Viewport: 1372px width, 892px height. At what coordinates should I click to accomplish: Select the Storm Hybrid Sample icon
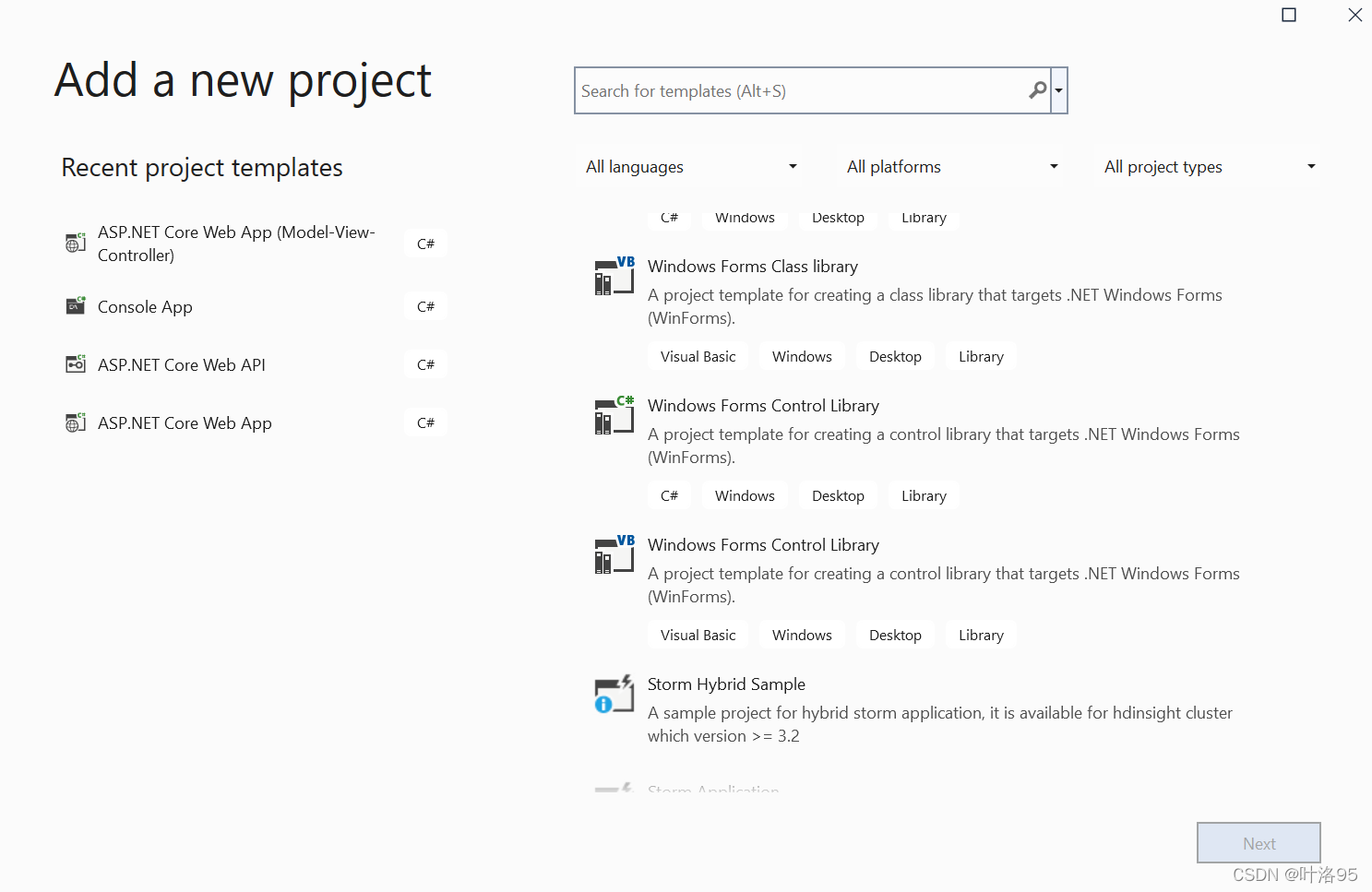(x=614, y=694)
